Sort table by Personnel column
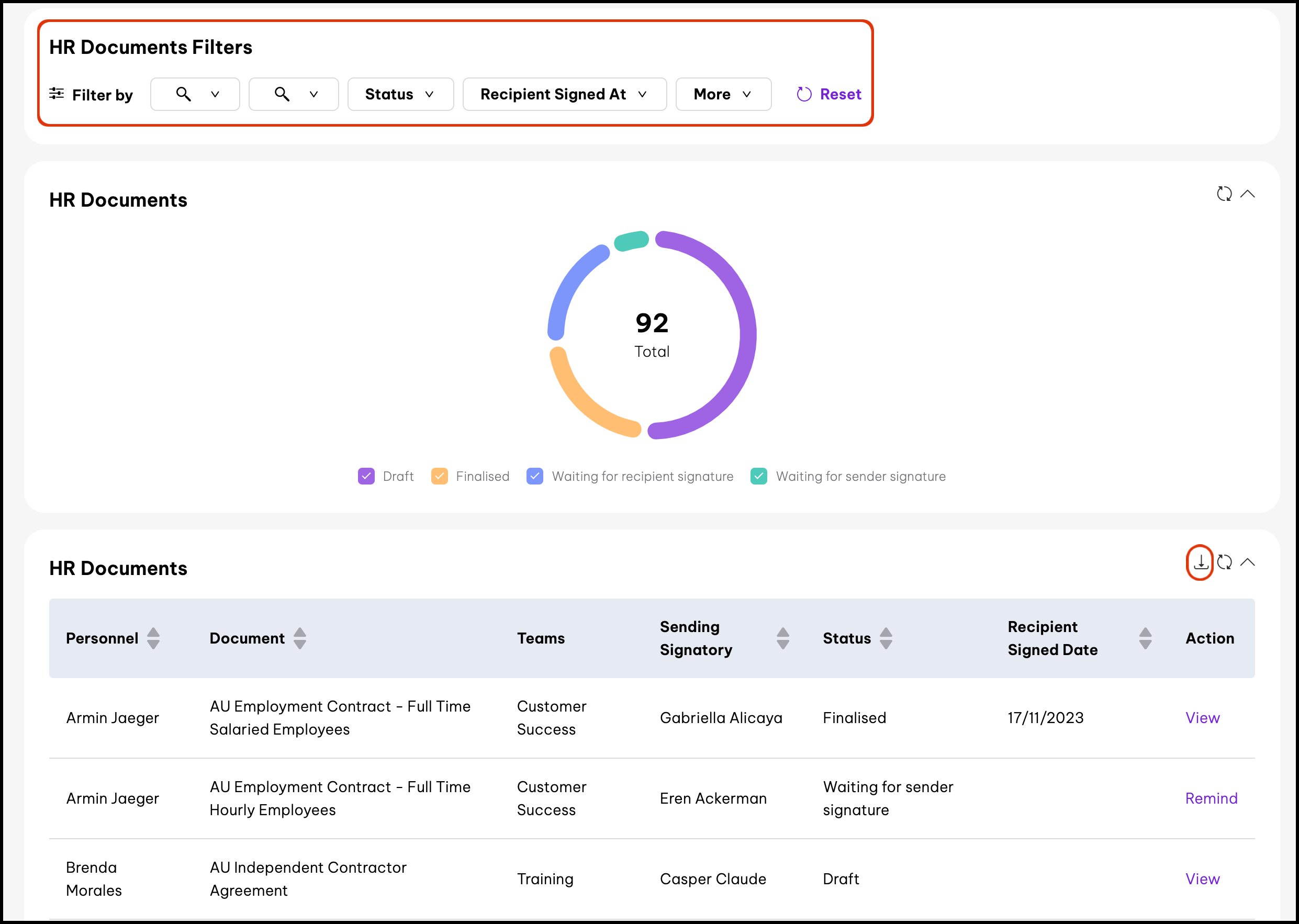The image size is (1299, 924). [153, 638]
